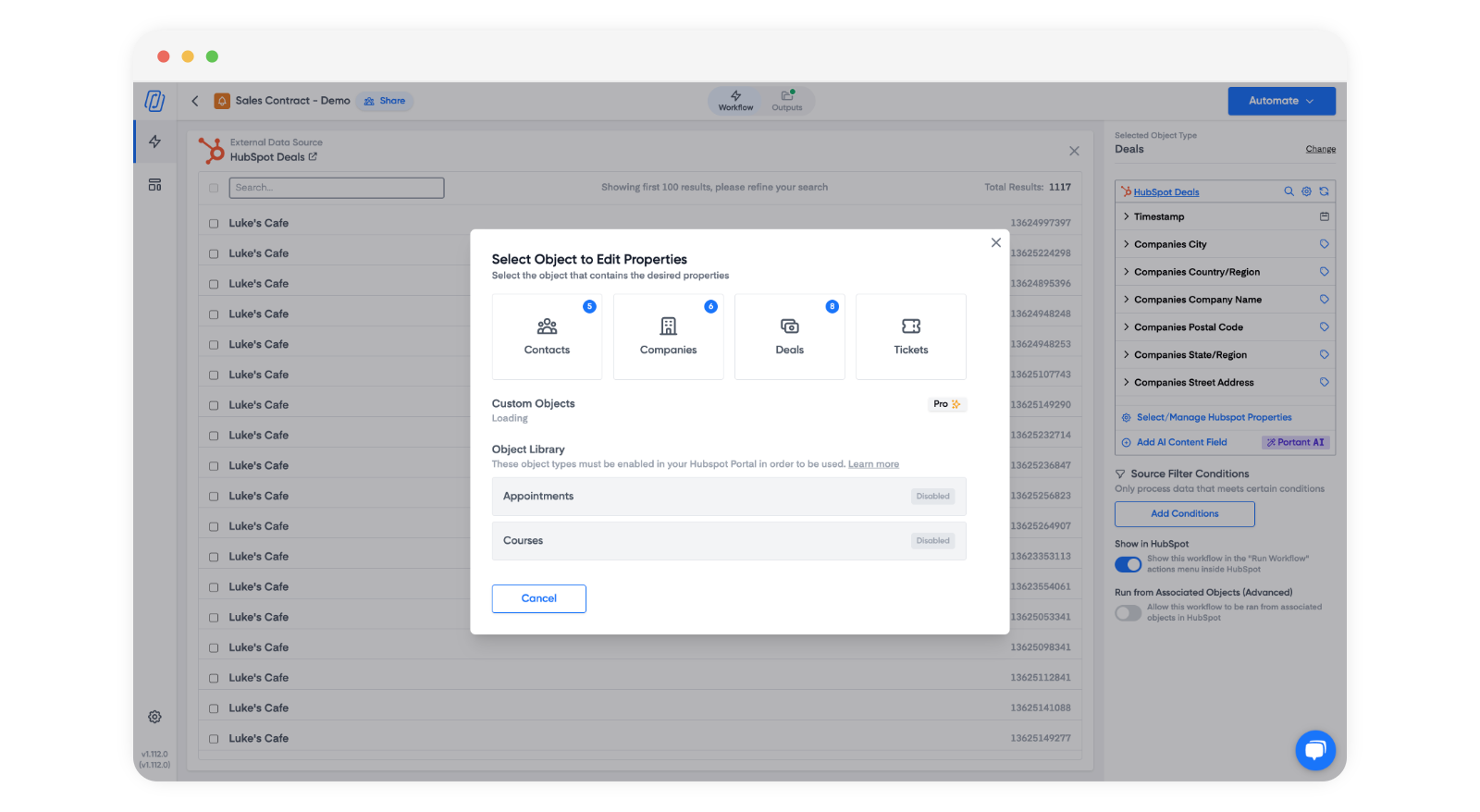Open the left sidebar settings gear
Screen dimensions: 1480x812
coord(154,717)
